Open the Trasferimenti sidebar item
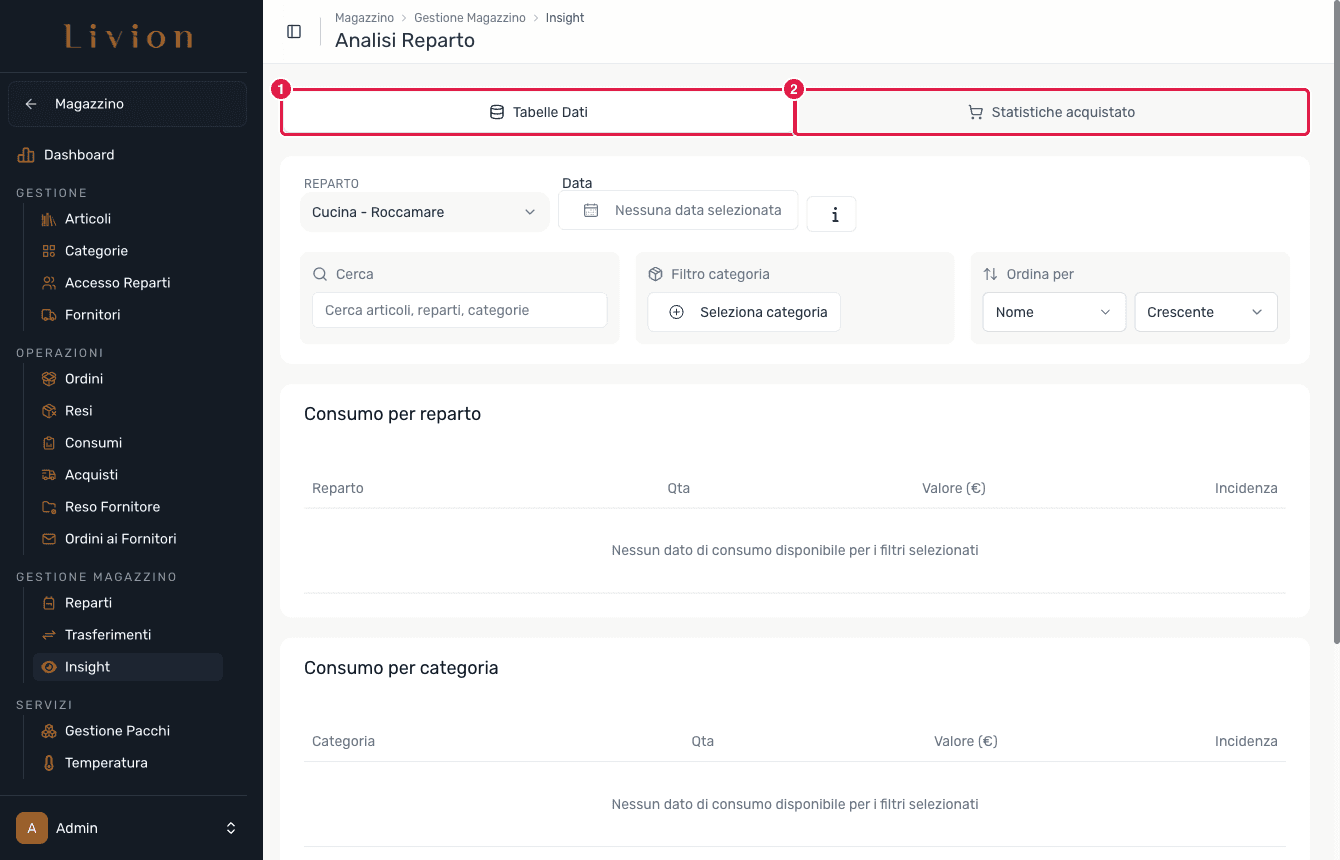The image size is (1340, 860). tap(108, 635)
